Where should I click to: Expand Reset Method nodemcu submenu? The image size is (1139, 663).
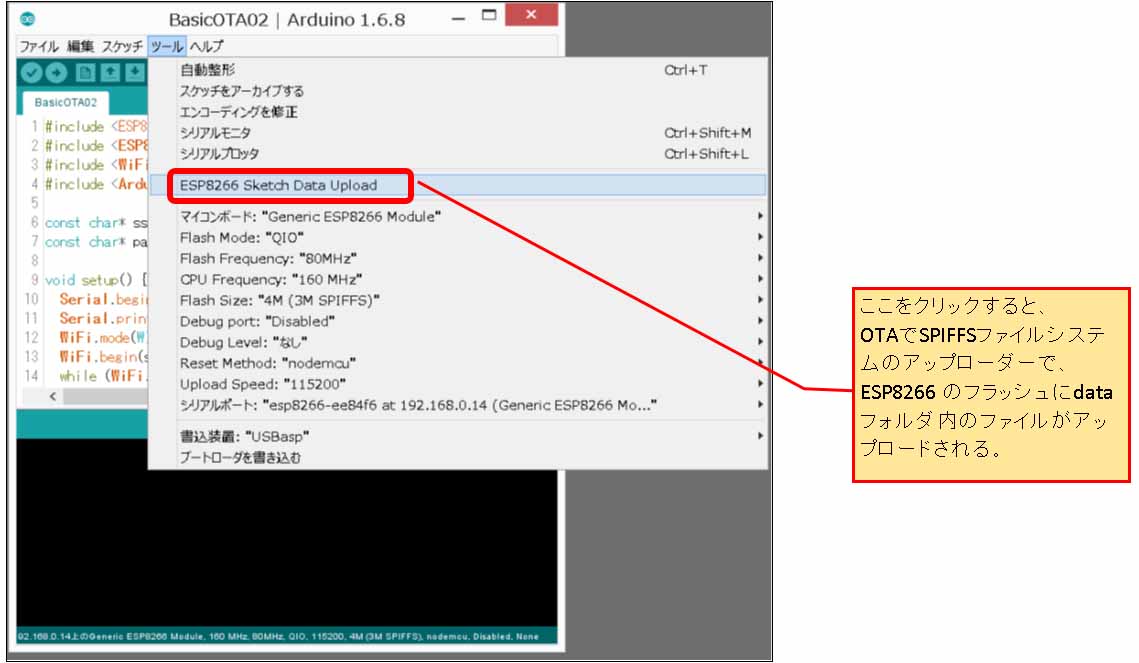[x=458, y=363]
